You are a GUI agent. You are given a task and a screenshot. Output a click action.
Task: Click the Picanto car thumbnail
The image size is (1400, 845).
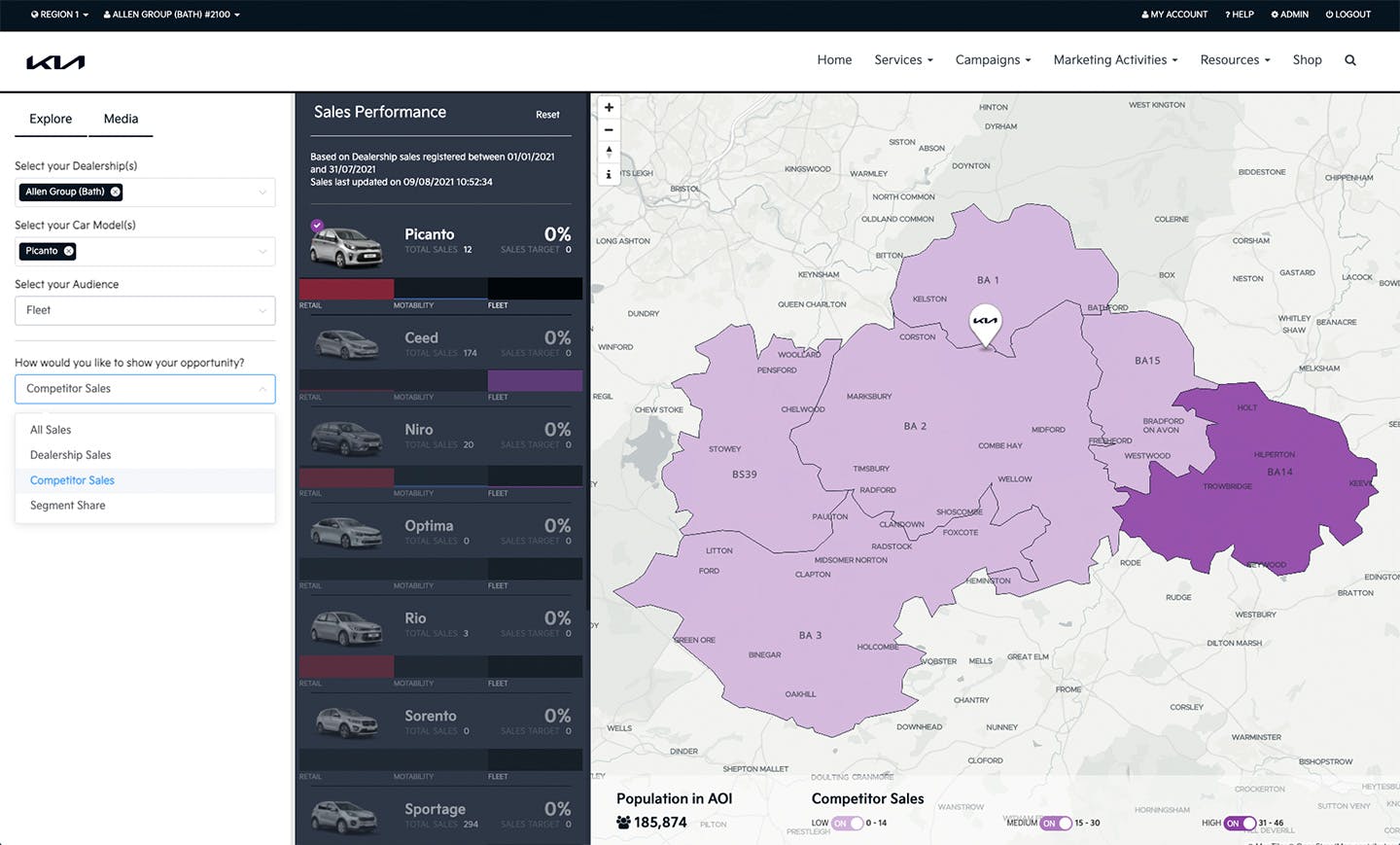346,247
